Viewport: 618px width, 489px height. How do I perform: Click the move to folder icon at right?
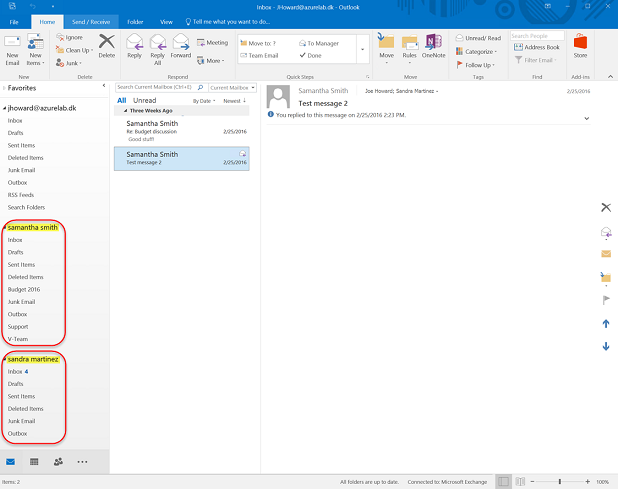click(605, 277)
